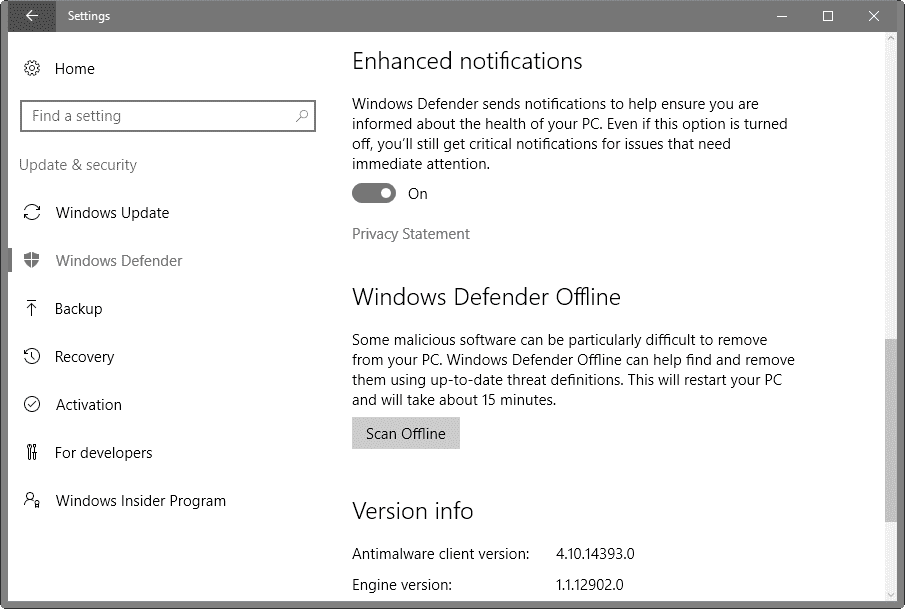Click the Find a setting search box
Image resolution: width=905 pixels, height=609 pixels.
tap(168, 115)
